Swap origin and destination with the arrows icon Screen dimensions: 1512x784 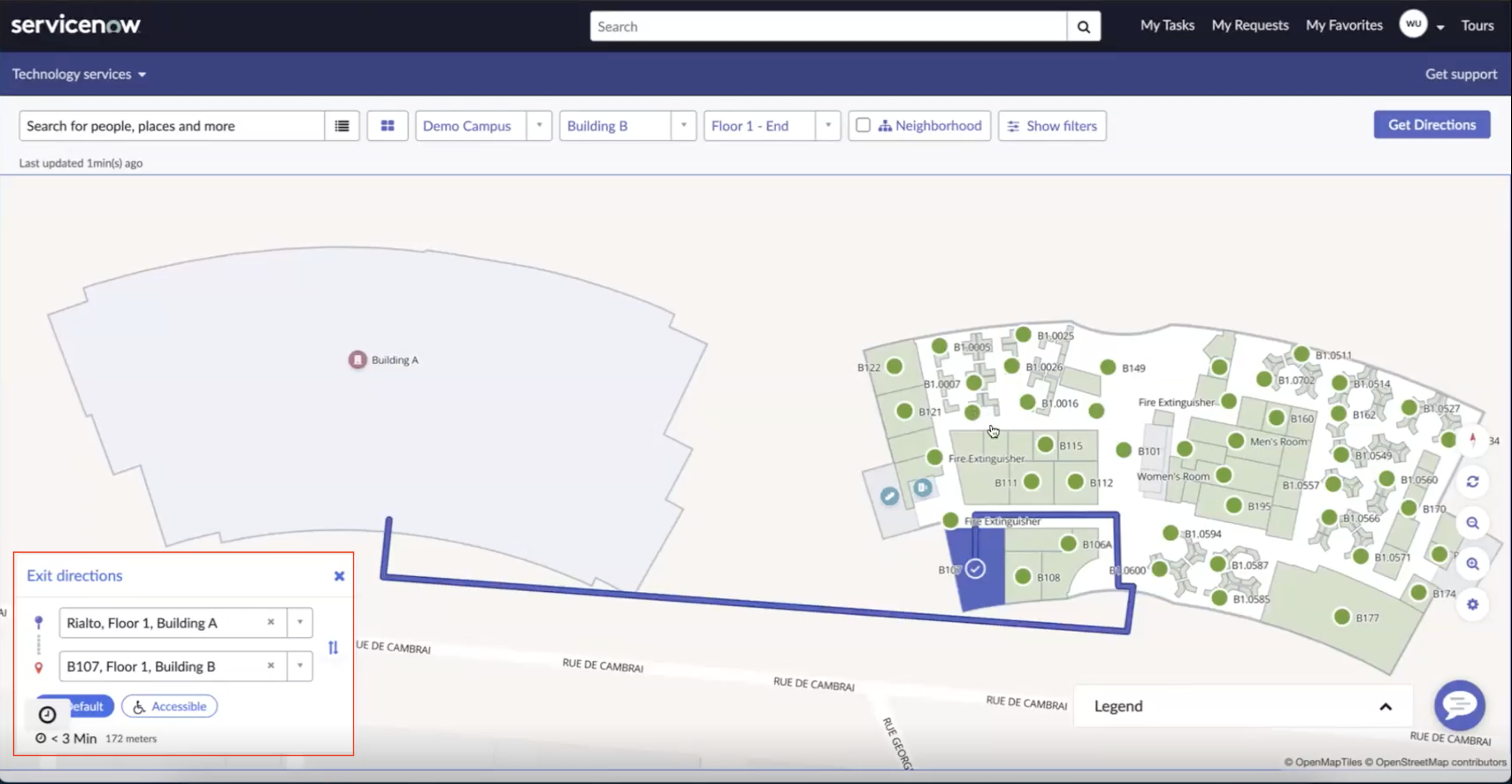coord(333,647)
